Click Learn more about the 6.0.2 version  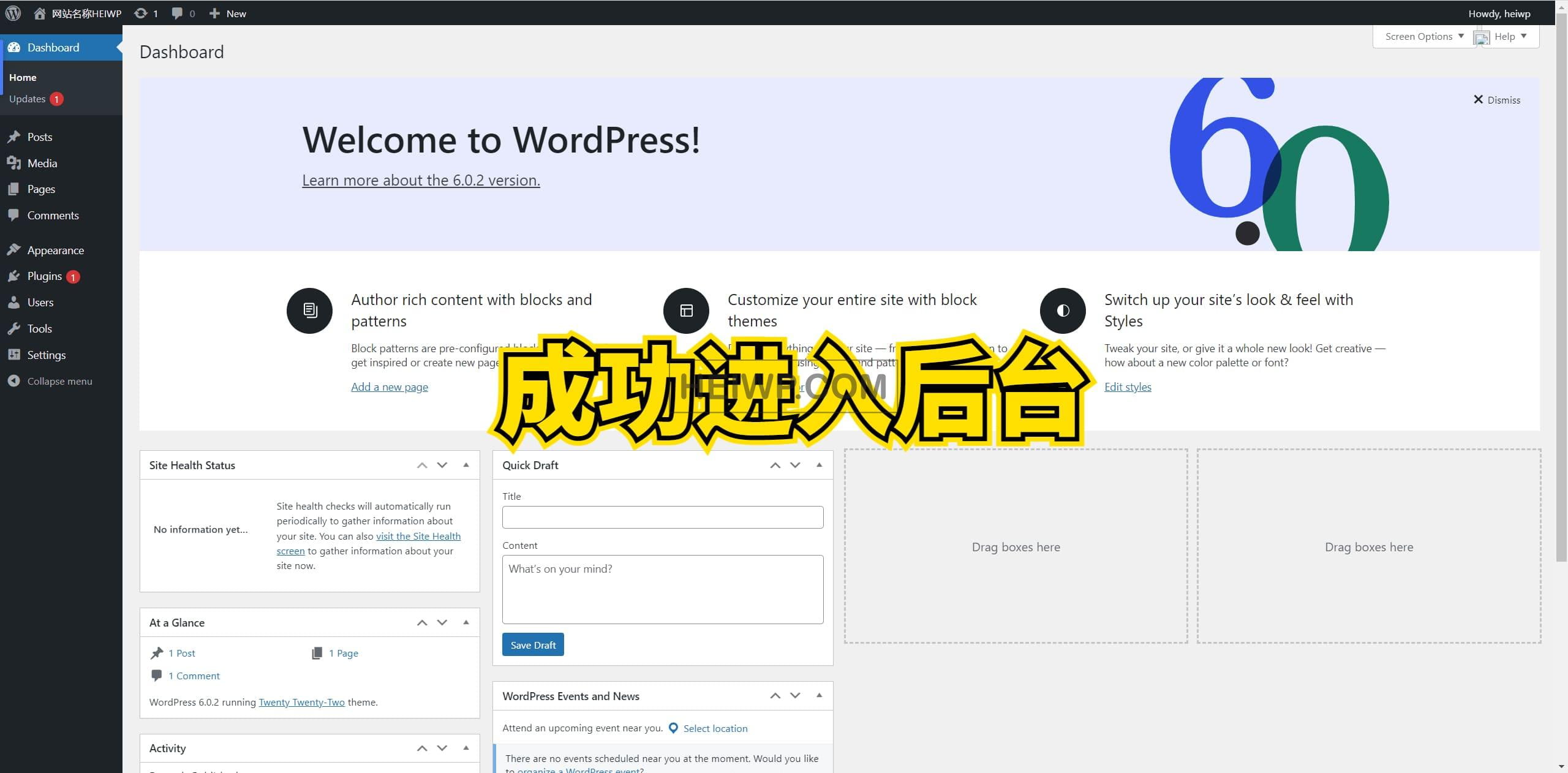(421, 180)
